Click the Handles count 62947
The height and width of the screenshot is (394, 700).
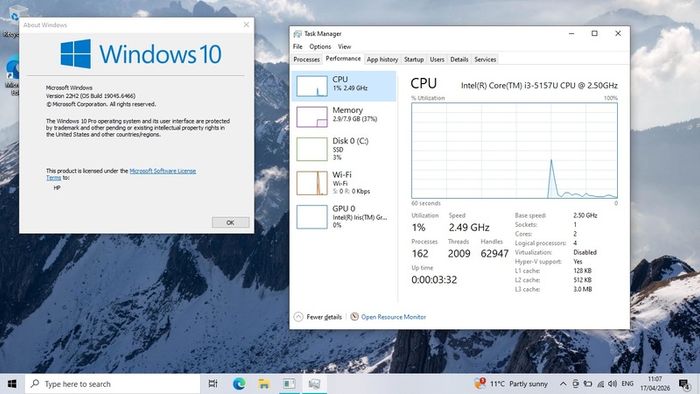[x=494, y=253]
